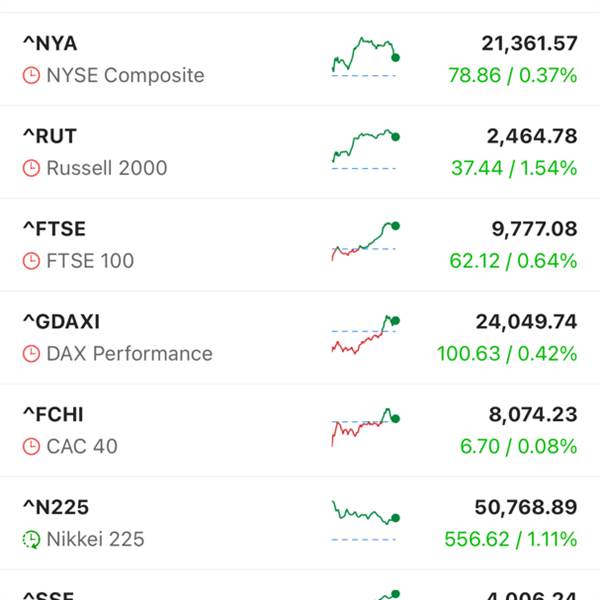Image resolution: width=600 pixels, height=600 pixels.
Task: Open the ^N225 sparkline chart
Action: [365, 520]
